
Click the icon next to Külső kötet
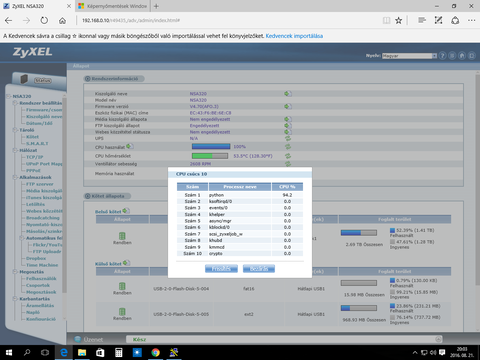(126, 263)
